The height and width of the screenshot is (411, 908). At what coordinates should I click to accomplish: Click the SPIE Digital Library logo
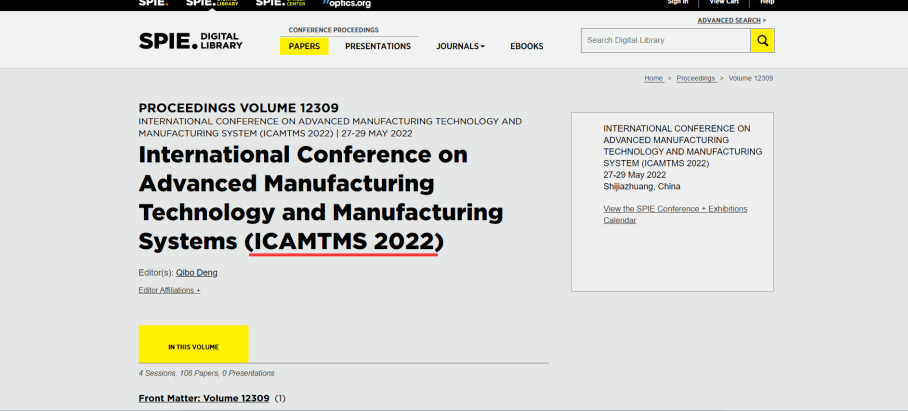pyautogui.click(x=190, y=41)
